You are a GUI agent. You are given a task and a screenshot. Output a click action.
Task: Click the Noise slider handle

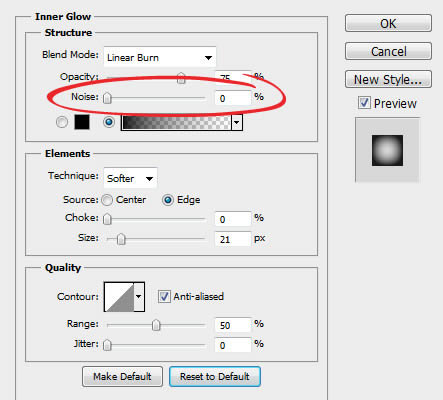107,98
